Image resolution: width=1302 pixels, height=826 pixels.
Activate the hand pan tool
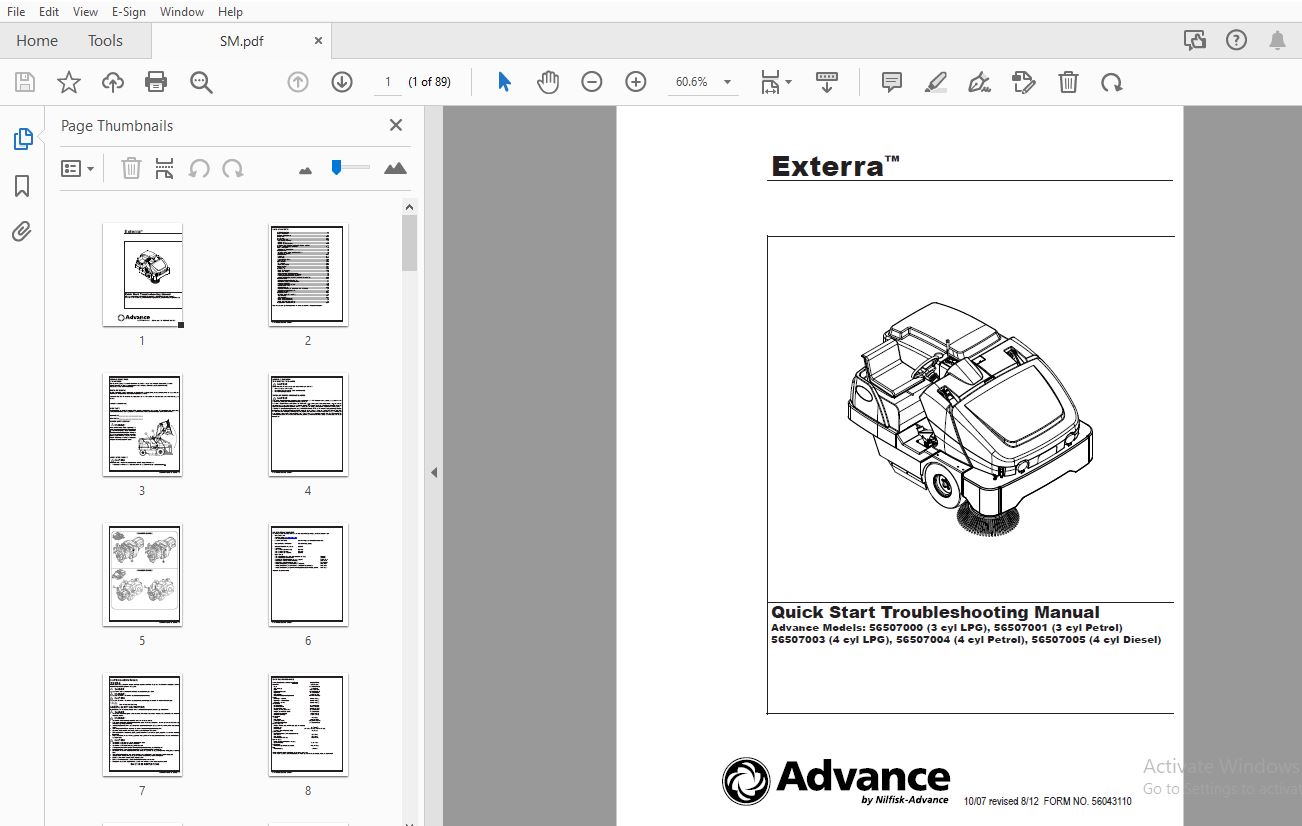click(x=548, y=82)
